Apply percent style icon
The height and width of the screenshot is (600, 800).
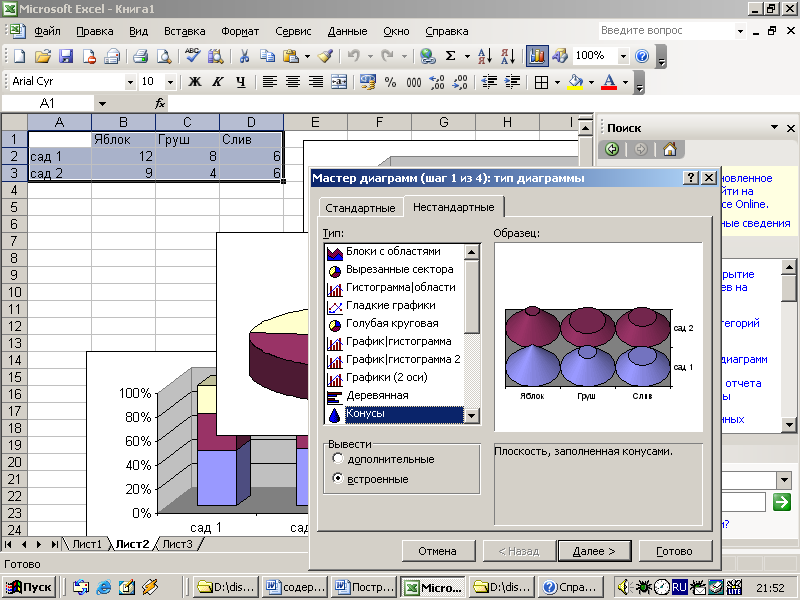390,82
